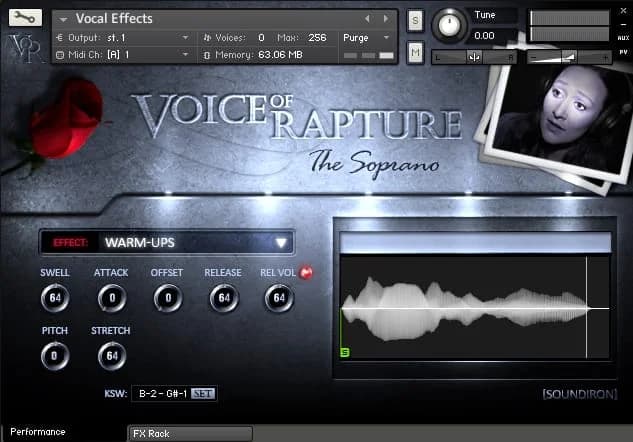Open the EFFECT WARM-UPS dropdown
633x442 pixels.
point(167,242)
